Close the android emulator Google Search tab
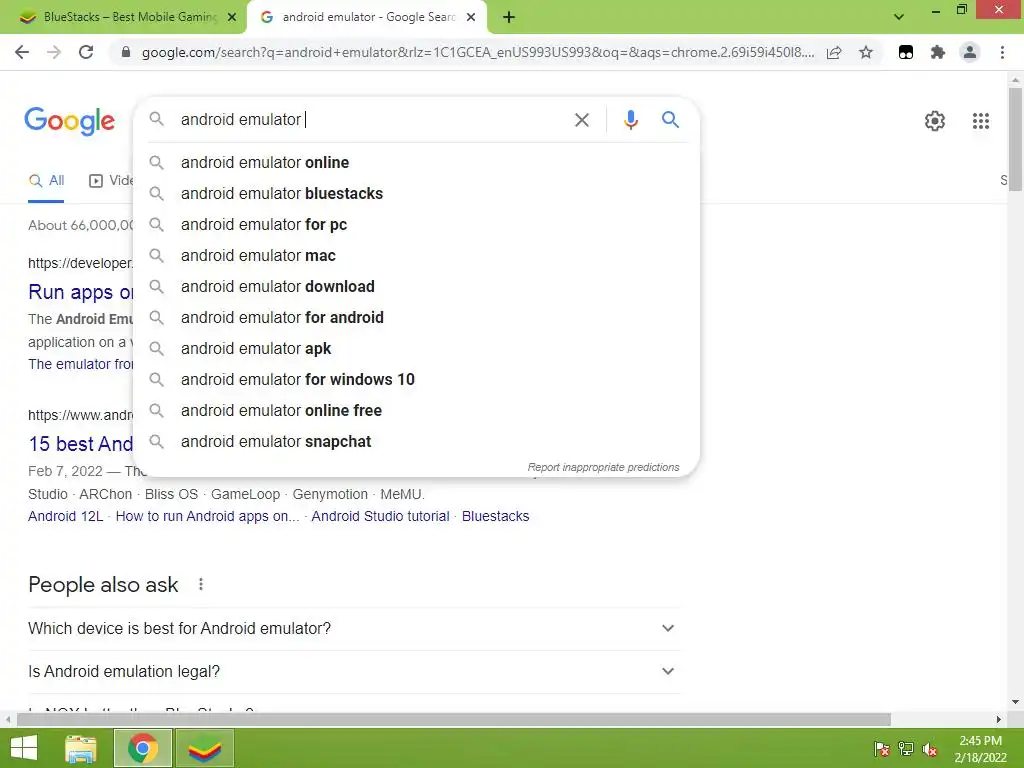 click(x=471, y=18)
